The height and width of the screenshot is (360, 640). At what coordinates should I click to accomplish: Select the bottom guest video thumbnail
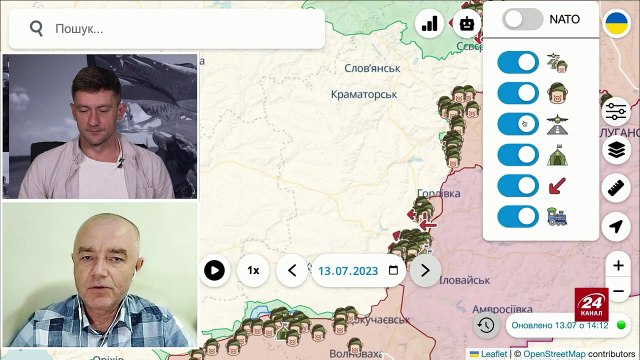pos(100,275)
